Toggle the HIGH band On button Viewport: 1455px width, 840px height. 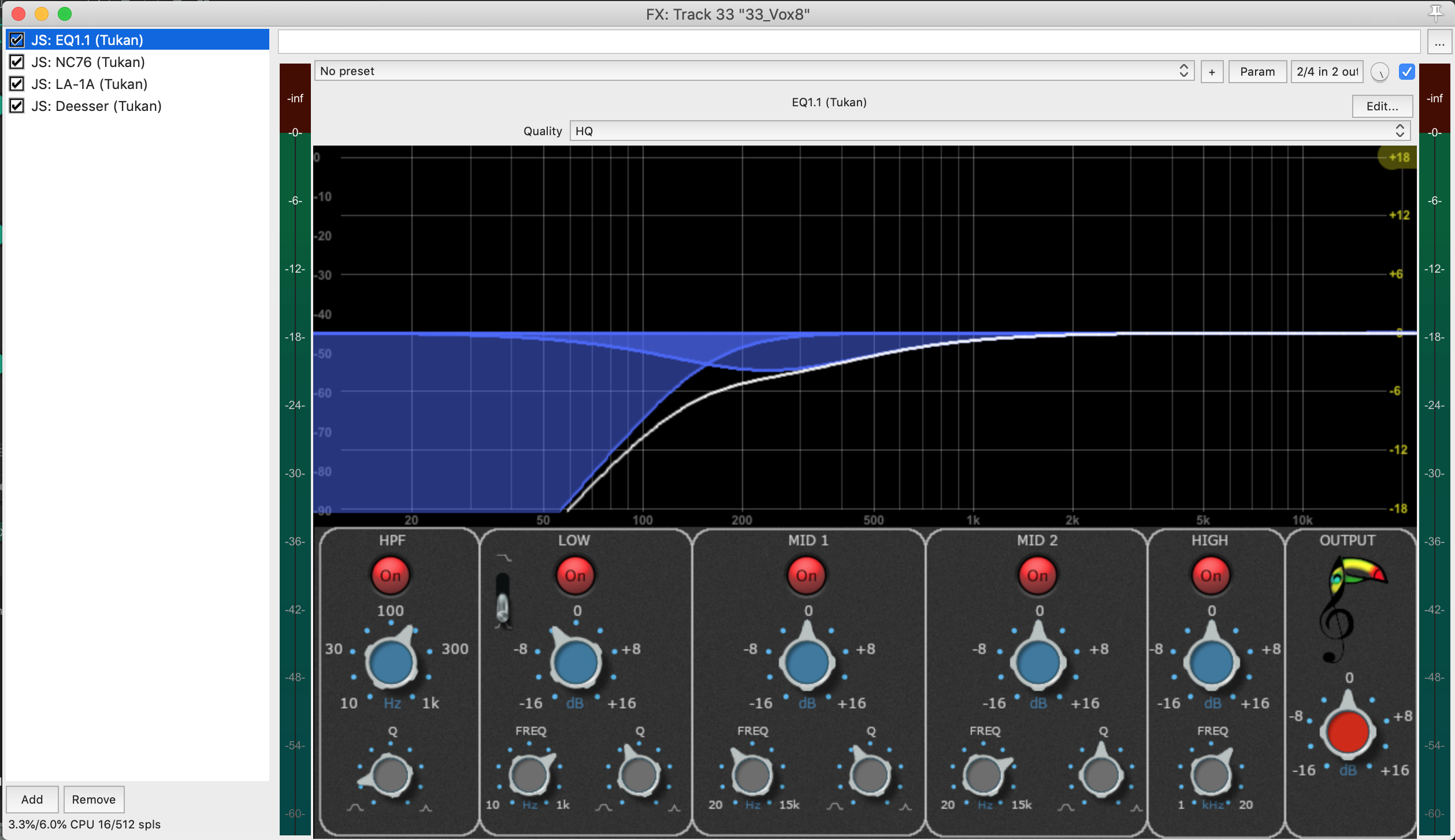coord(1211,575)
